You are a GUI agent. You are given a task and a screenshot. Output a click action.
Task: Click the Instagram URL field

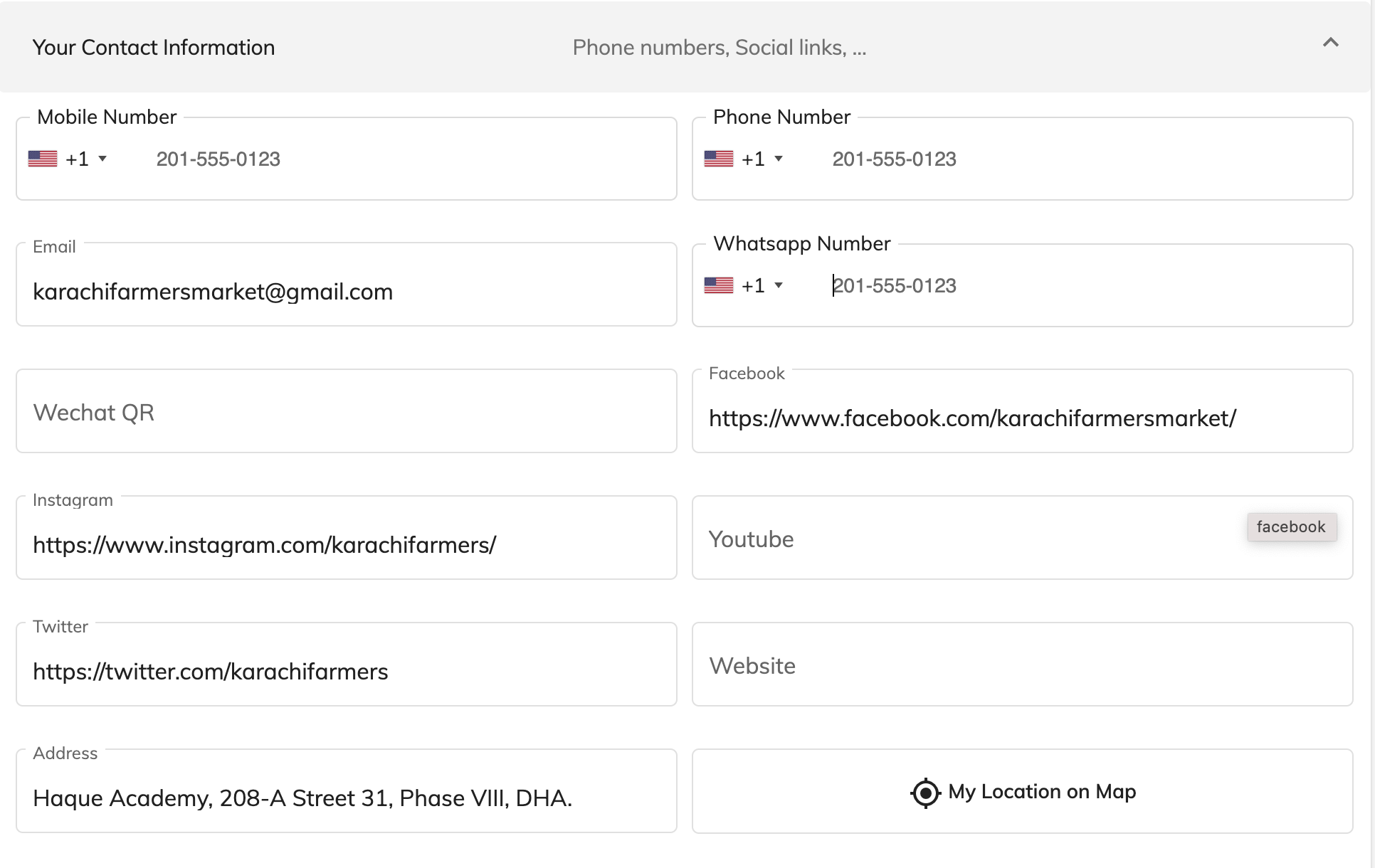(346, 538)
